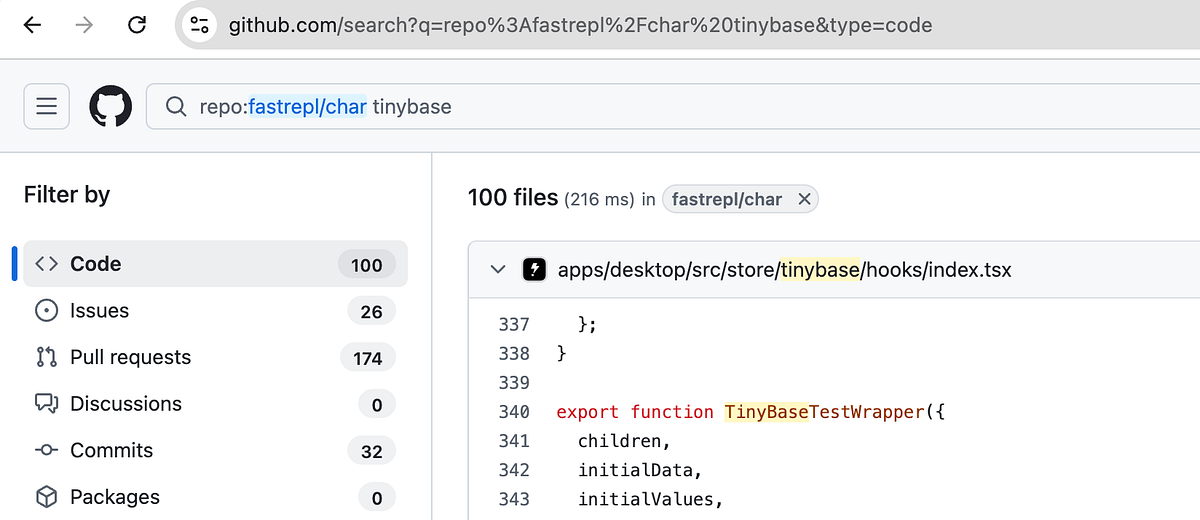Select the Issues filter
The height and width of the screenshot is (520, 1200).
click(x=215, y=311)
